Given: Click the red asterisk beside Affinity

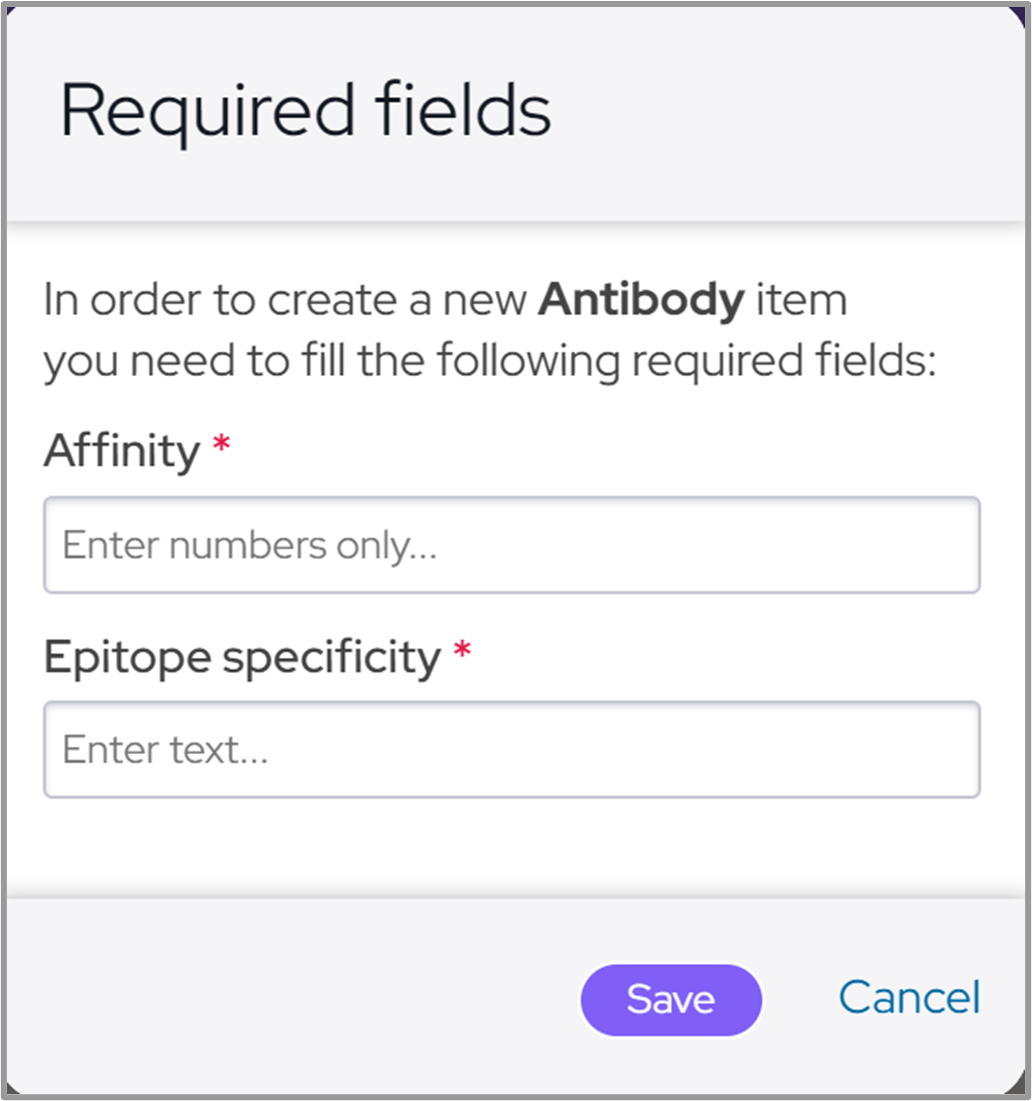Looking at the screenshot, I should (221, 446).
